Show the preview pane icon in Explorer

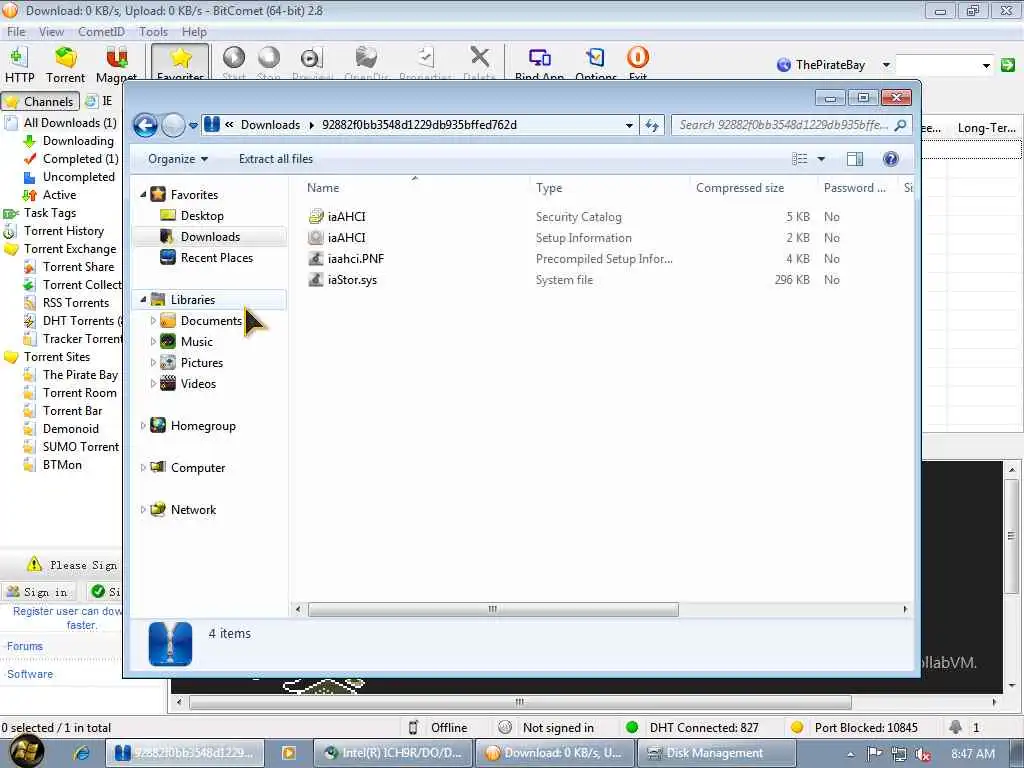click(855, 159)
